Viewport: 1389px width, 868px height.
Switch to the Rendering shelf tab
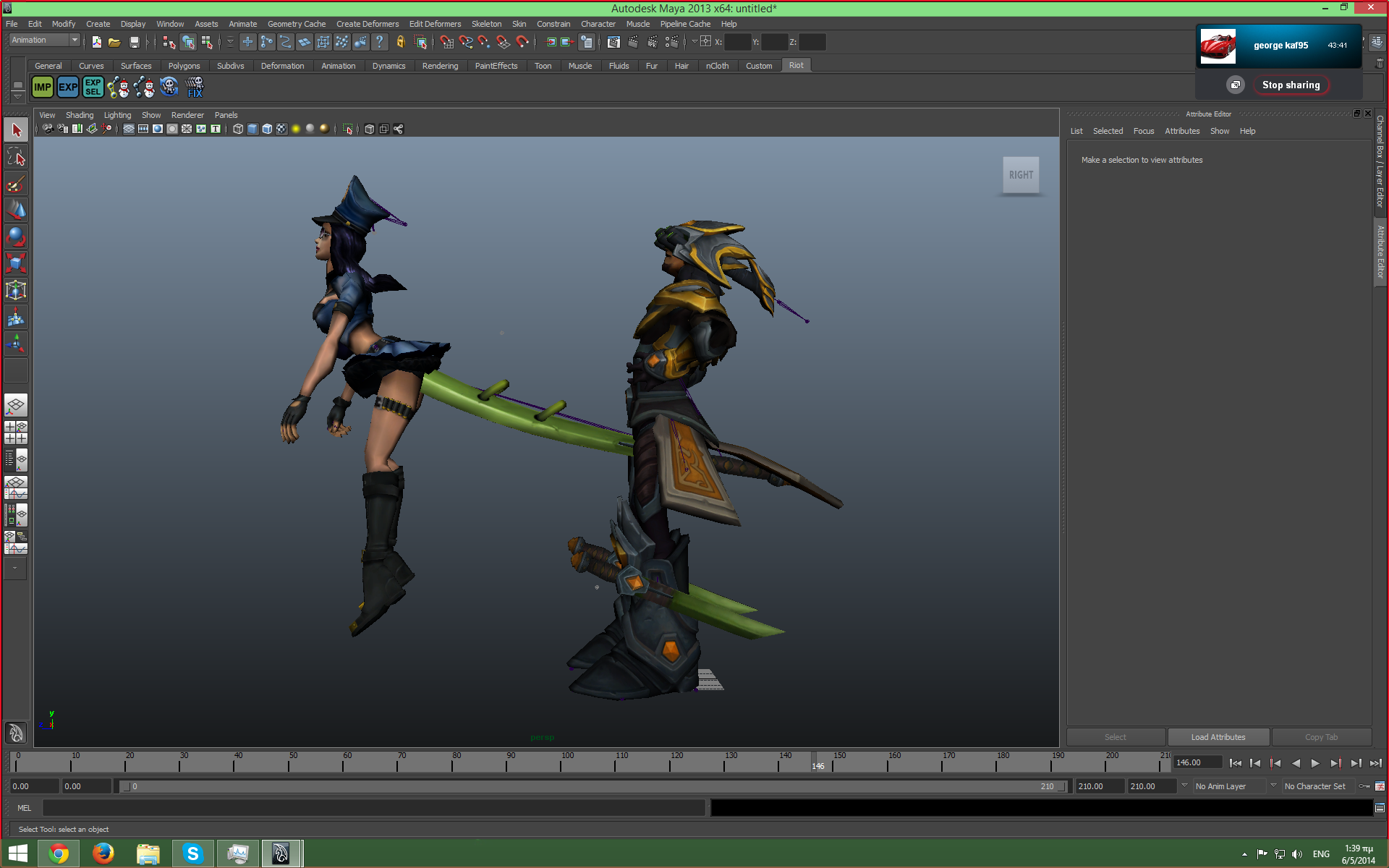click(440, 66)
